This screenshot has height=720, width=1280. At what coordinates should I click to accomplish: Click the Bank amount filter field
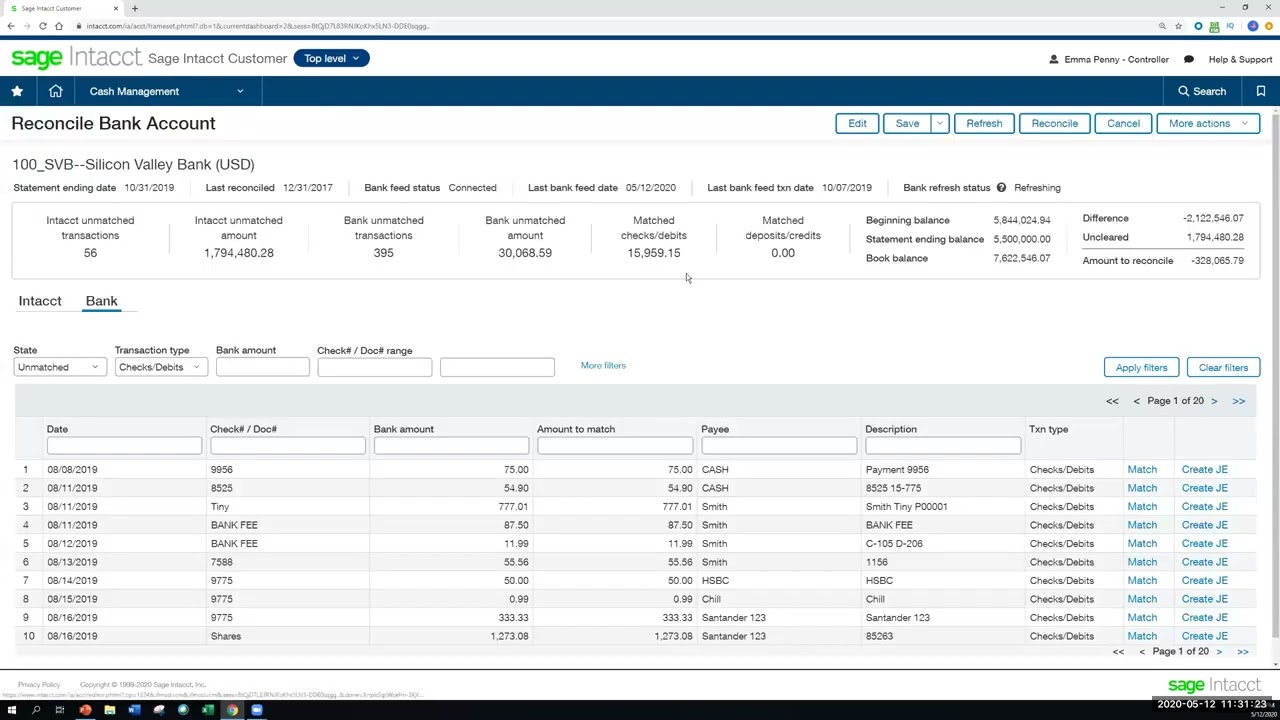262,367
